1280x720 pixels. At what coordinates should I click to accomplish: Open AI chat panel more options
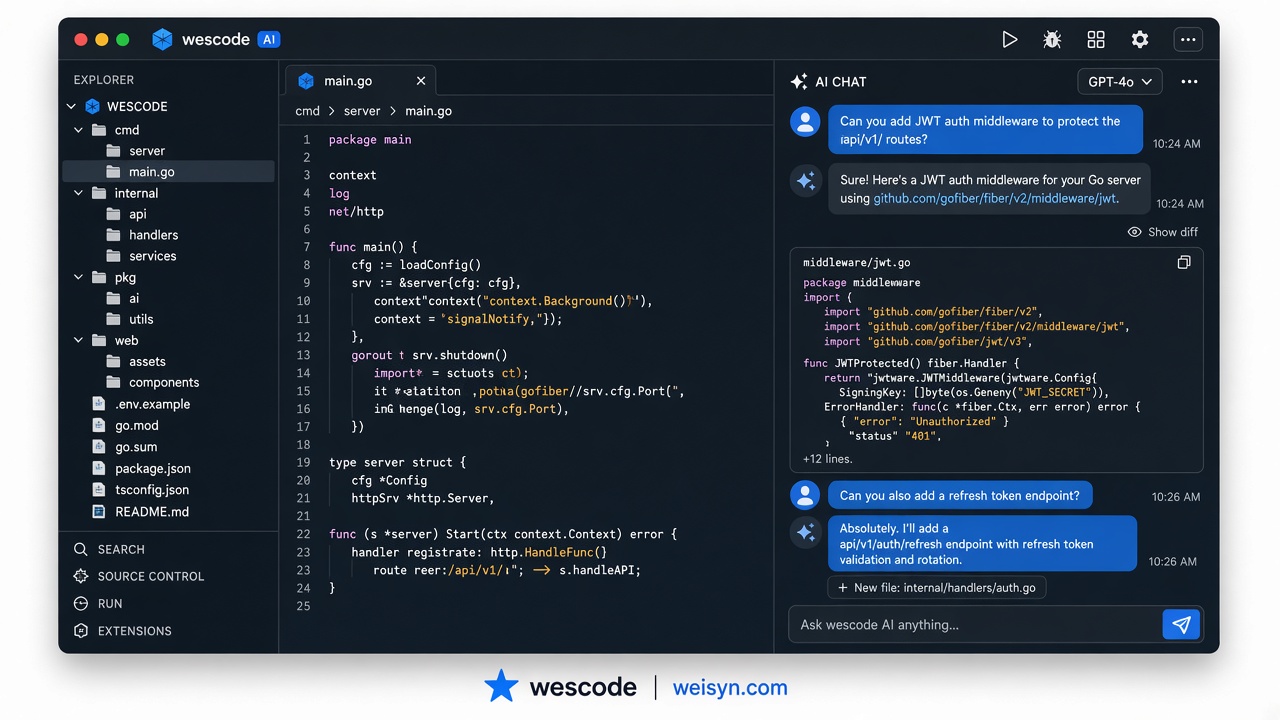[1189, 82]
